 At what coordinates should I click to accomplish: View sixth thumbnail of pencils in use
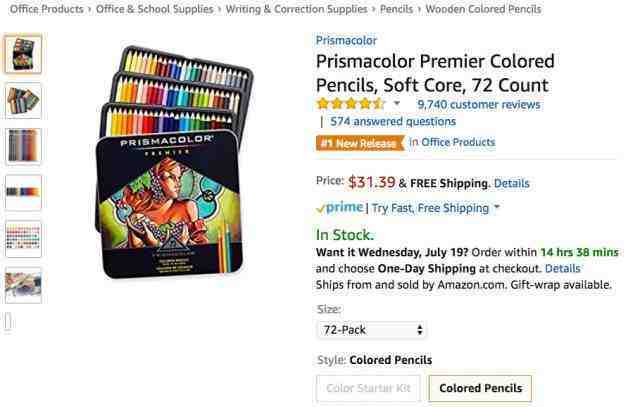coord(23,284)
